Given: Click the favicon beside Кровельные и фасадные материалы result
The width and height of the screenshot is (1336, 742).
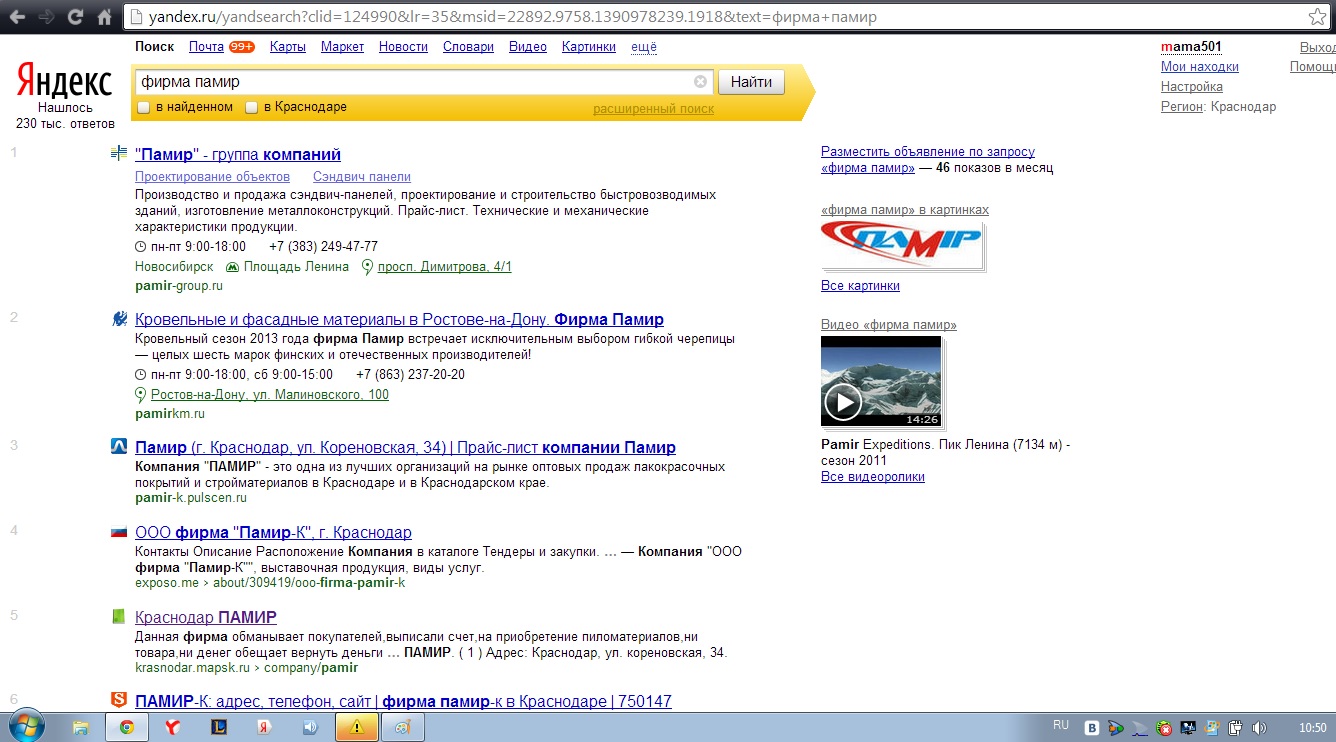Looking at the screenshot, I should (119, 319).
